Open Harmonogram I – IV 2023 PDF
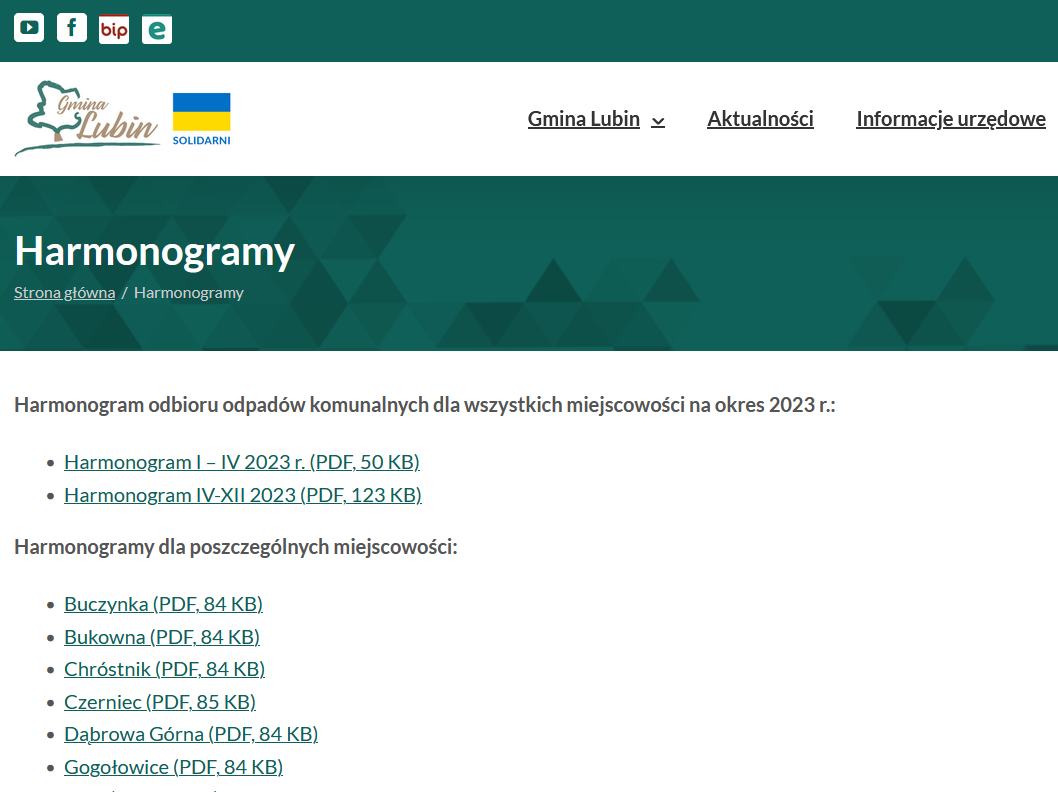Screen dimensions: 1058x792 [241, 462]
